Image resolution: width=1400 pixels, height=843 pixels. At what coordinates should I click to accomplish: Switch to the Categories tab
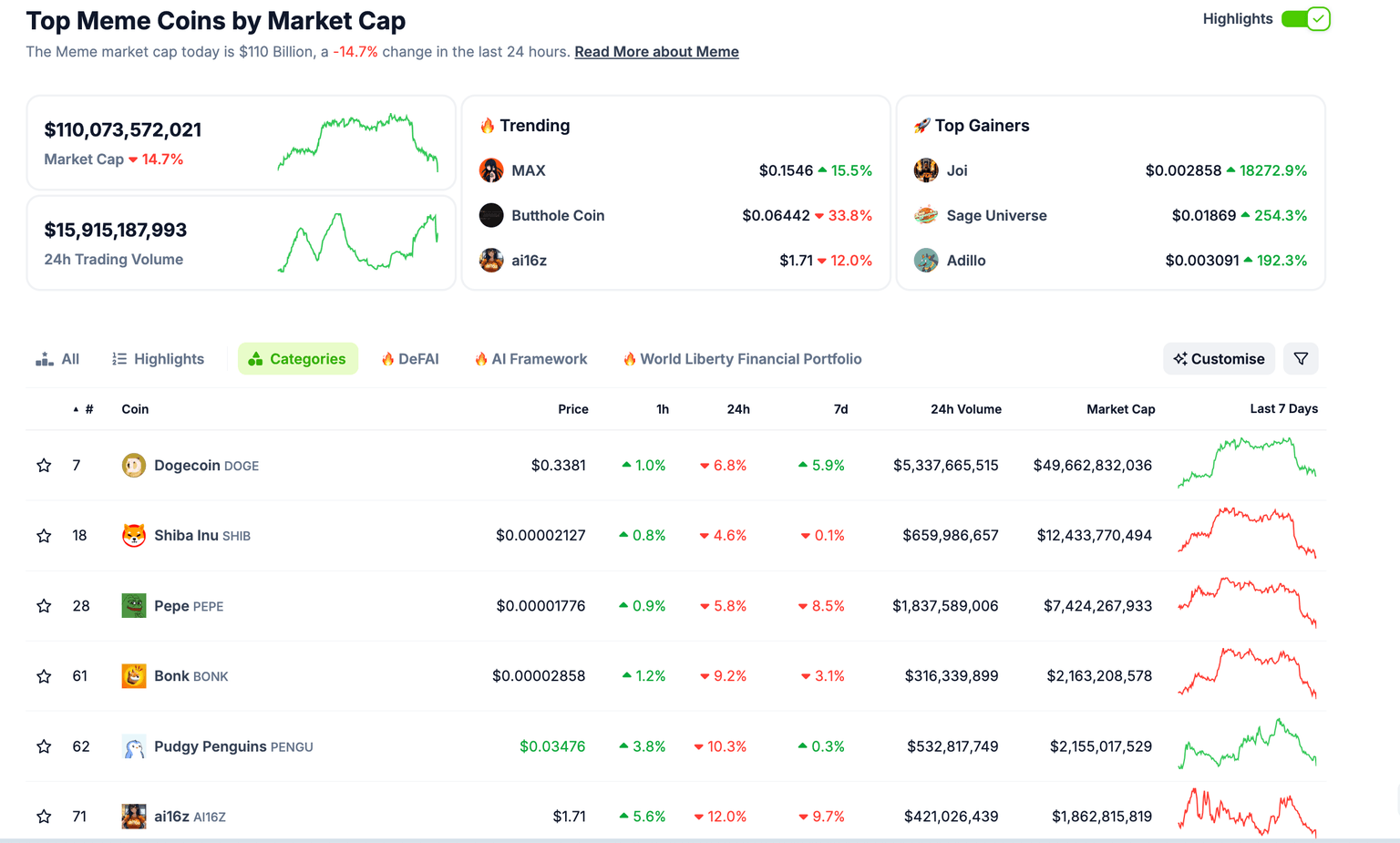click(x=298, y=359)
